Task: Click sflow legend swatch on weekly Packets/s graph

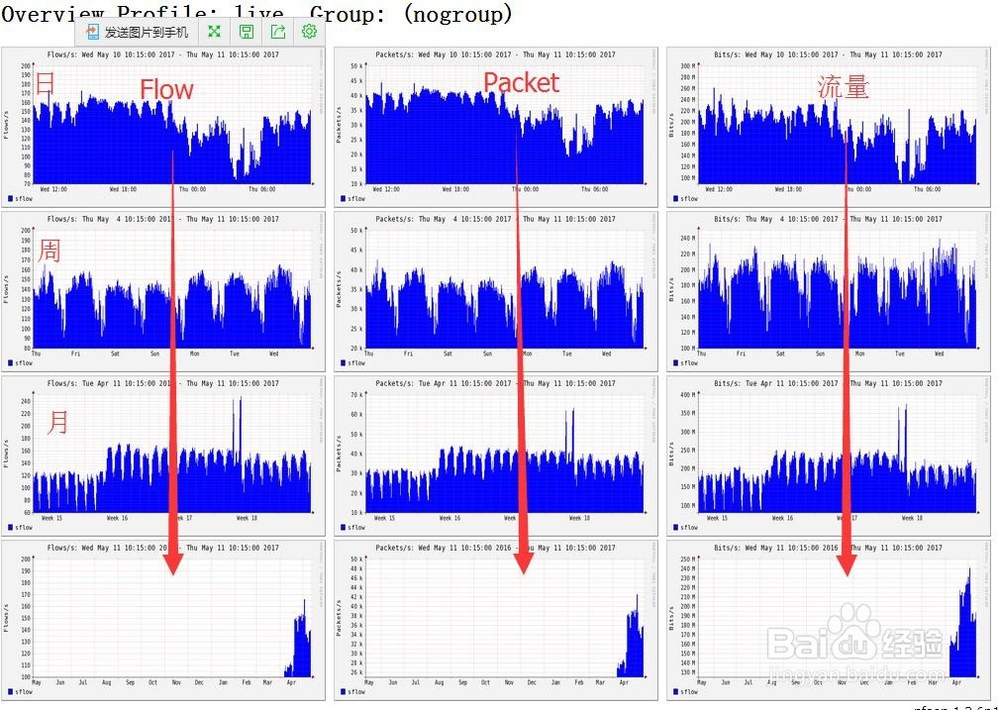Action: coord(343,363)
